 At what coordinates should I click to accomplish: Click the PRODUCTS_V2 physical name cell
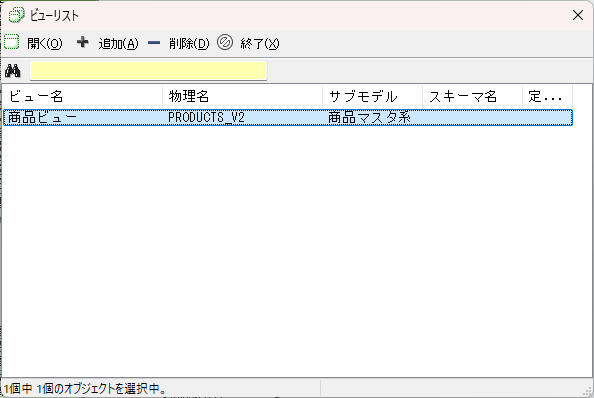click(x=206, y=117)
